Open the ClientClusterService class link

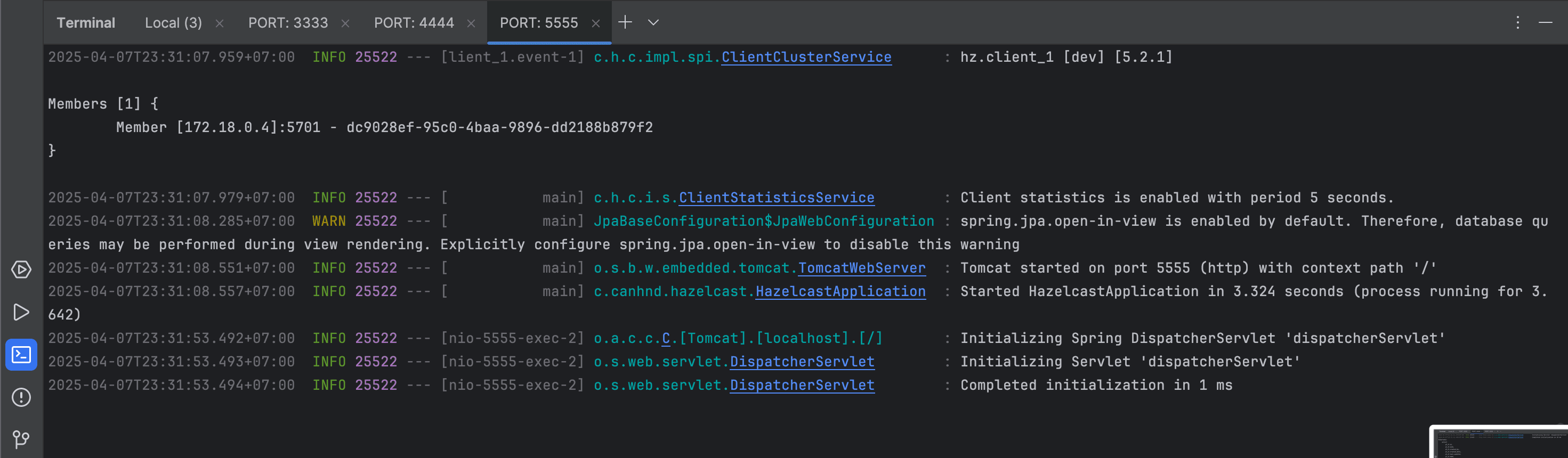pyautogui.click(x=806, y=57)
